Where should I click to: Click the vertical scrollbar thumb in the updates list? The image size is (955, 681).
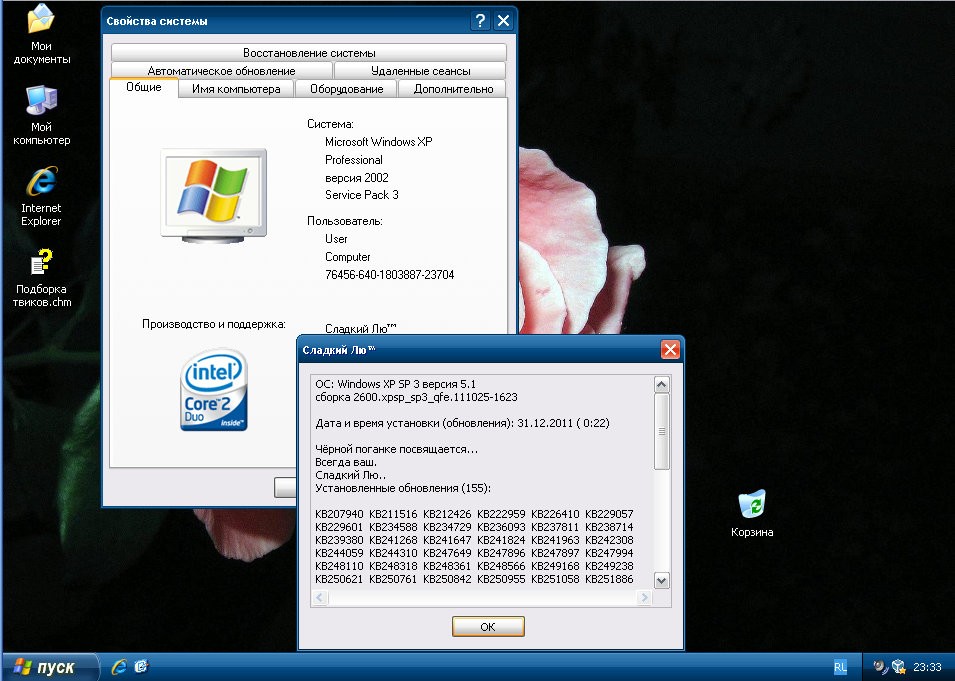pyautogui.click(x=661, y=431)
